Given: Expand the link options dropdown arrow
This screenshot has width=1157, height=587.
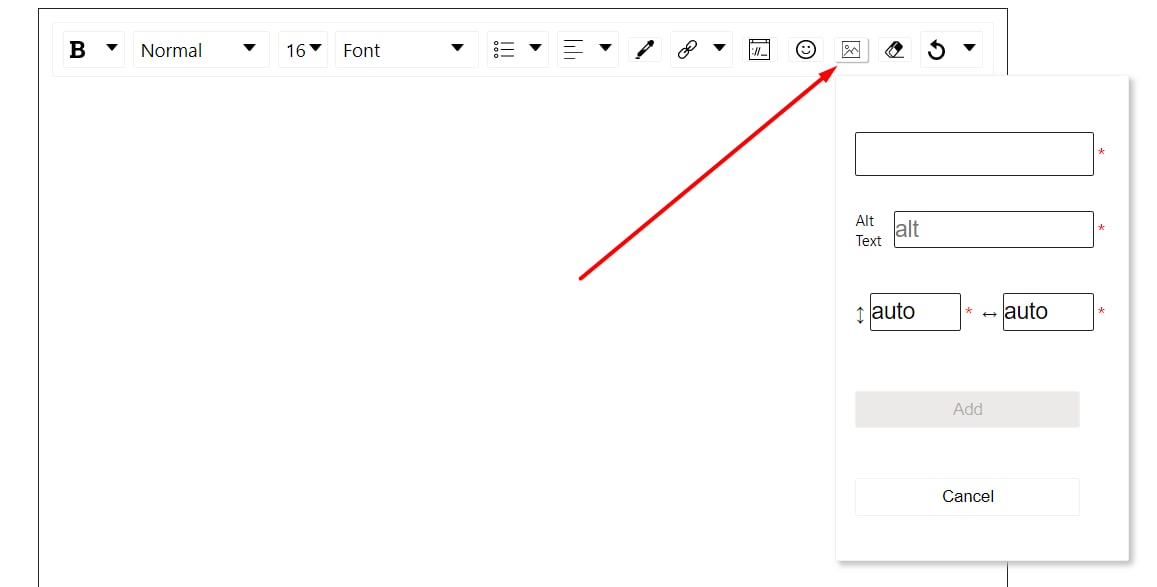Looking at the screenshot, I should 719,48.
